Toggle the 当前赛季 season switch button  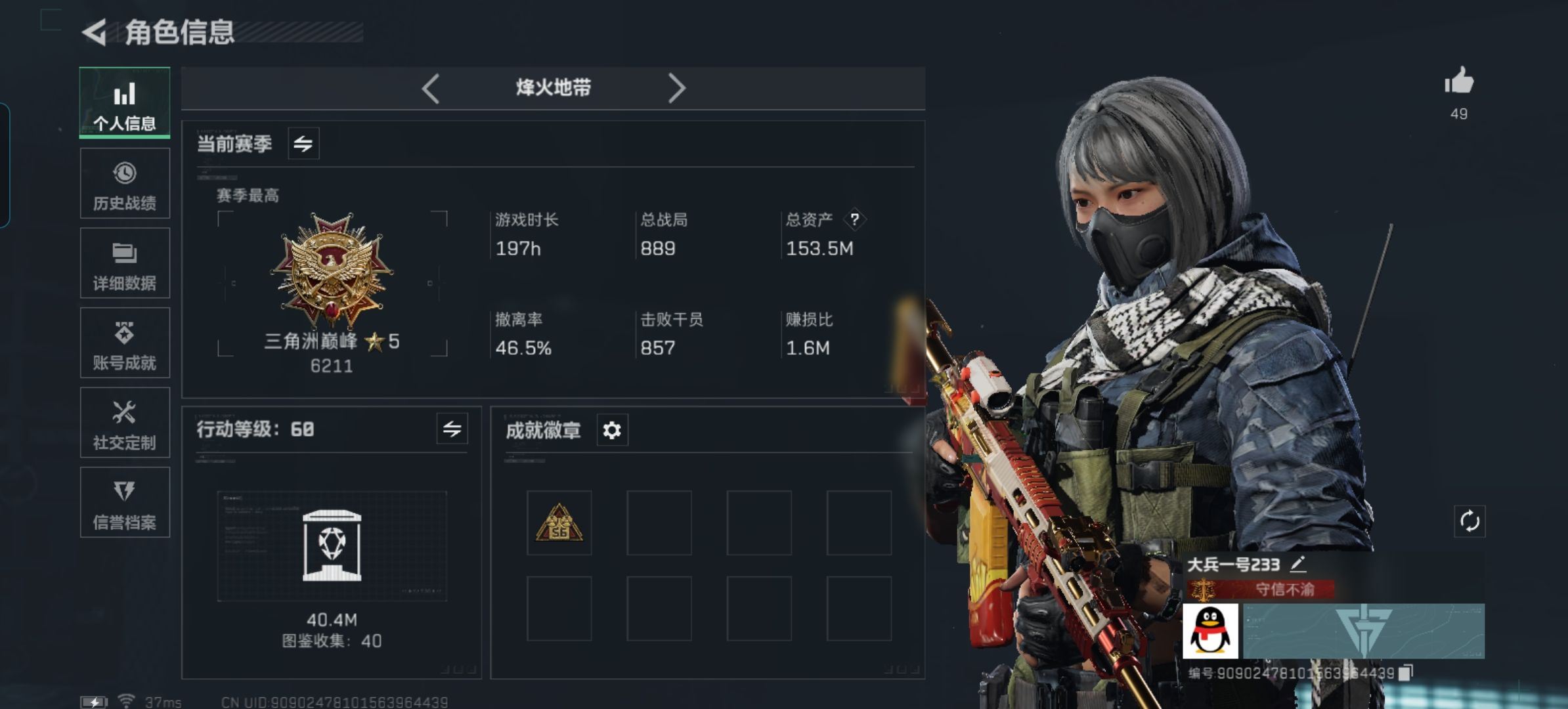(x=303, y=144)
